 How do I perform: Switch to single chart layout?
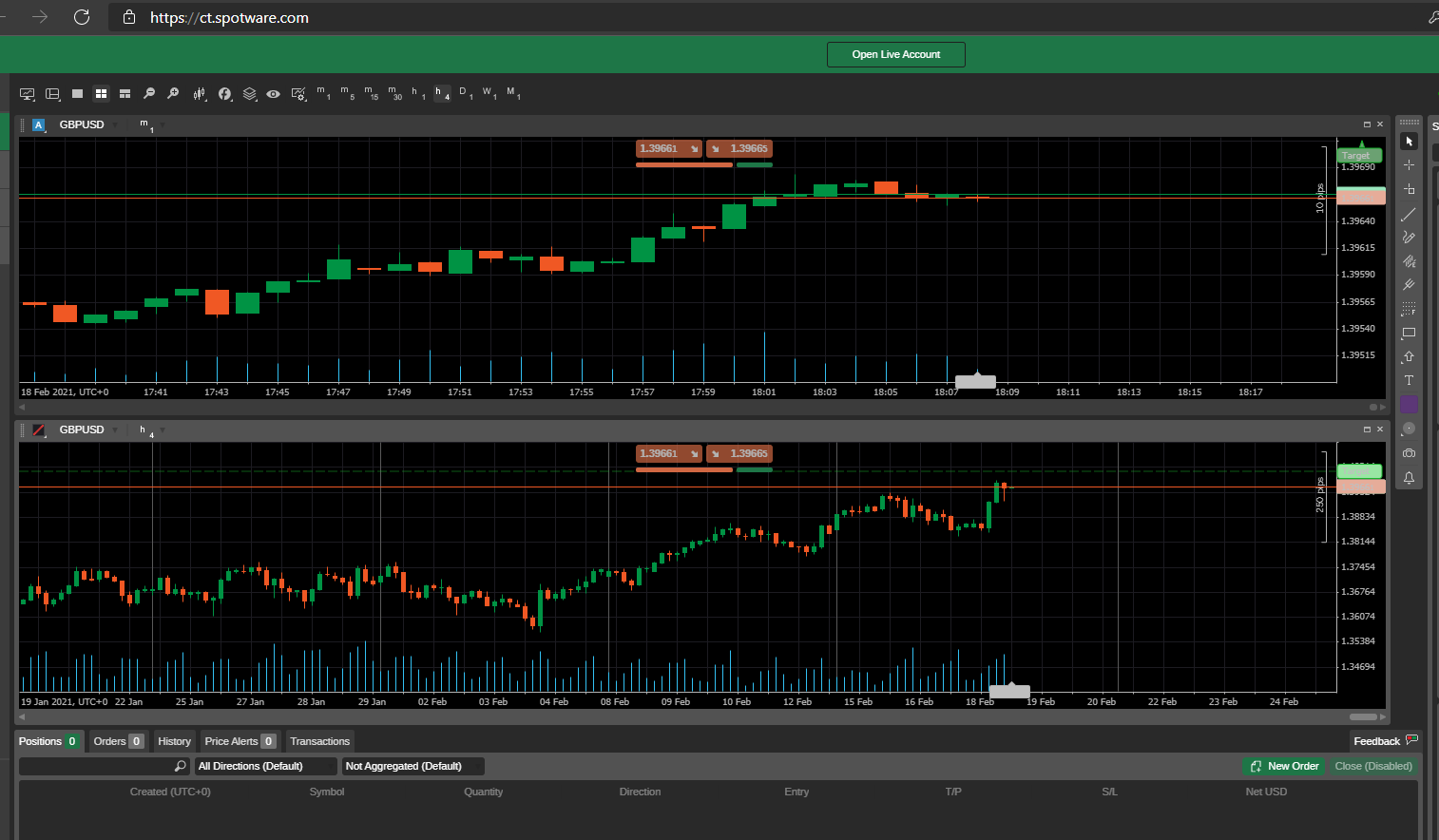(78, 94)
